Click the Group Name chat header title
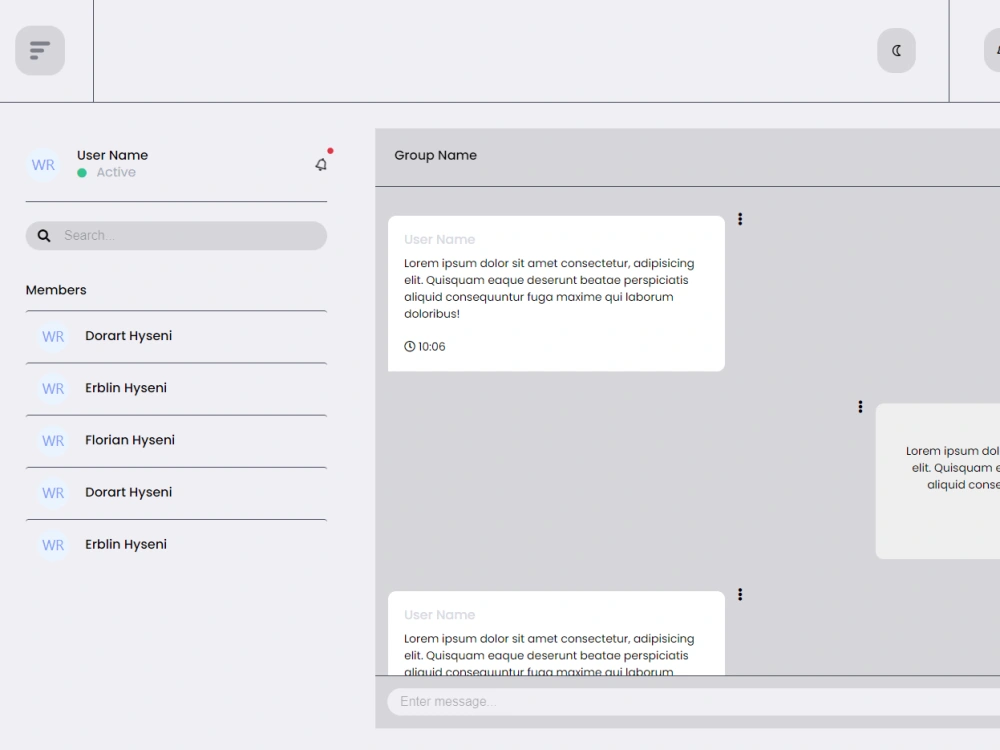Viewport: 1000px width, 750px height. [x=436, y=156]
